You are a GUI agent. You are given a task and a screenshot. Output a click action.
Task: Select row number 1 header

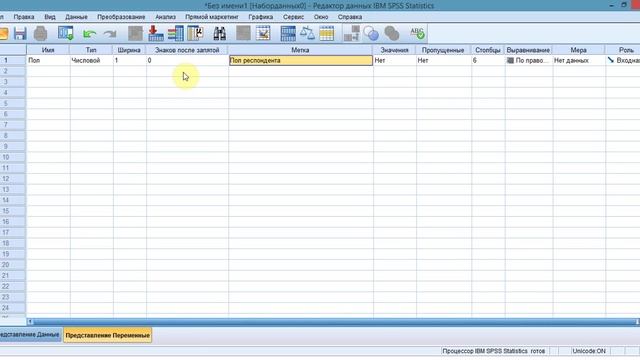pos(13,60)
